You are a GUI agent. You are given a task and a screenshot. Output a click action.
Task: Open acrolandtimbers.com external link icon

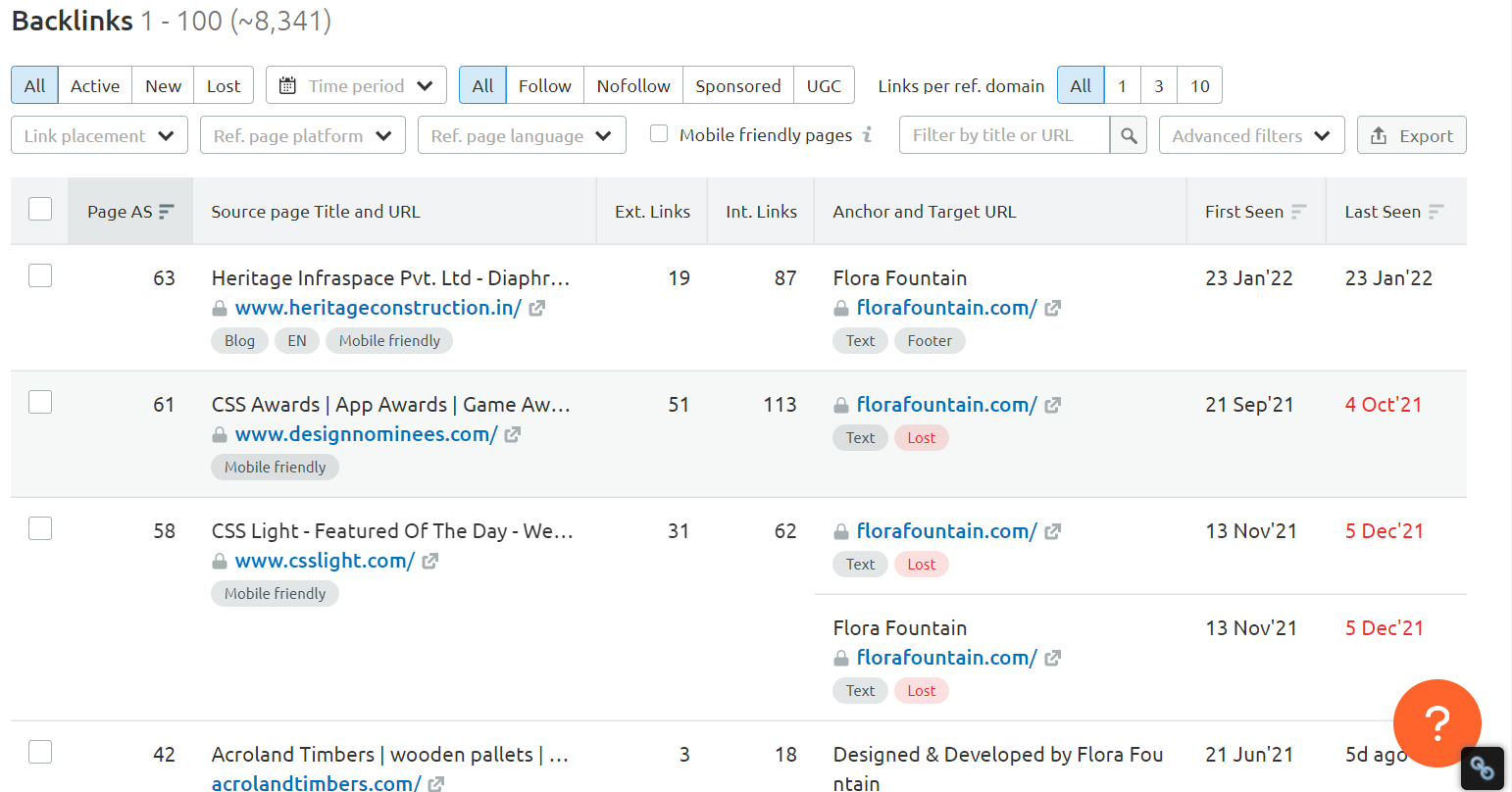click(x=437, y=783)
